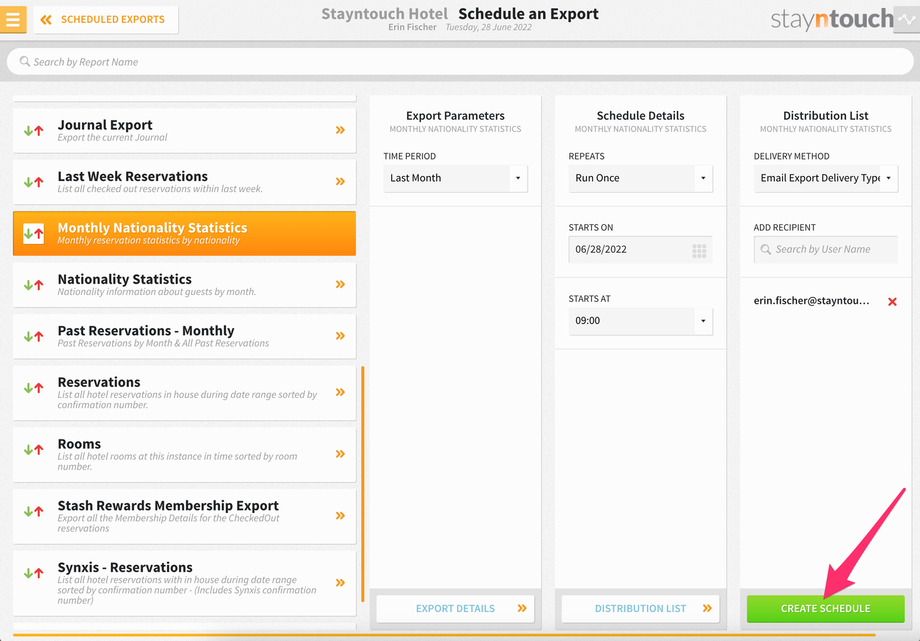Click export arrows icon beside Past Reservations - Monthly
Image resolution: width=920 pixels, height=641 pixels.
[33, 336]
